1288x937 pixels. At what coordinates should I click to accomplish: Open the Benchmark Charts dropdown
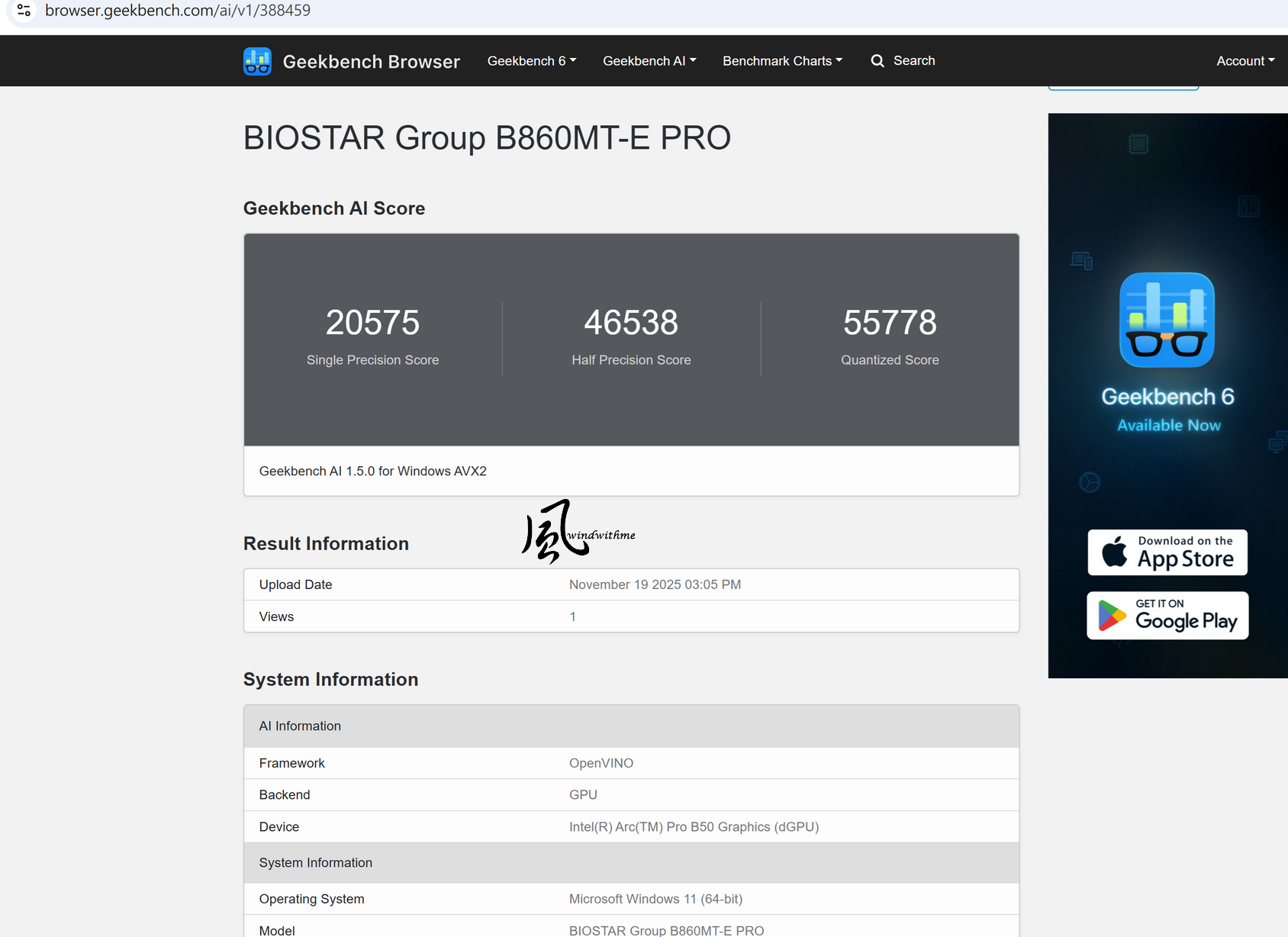pos(782,61)
